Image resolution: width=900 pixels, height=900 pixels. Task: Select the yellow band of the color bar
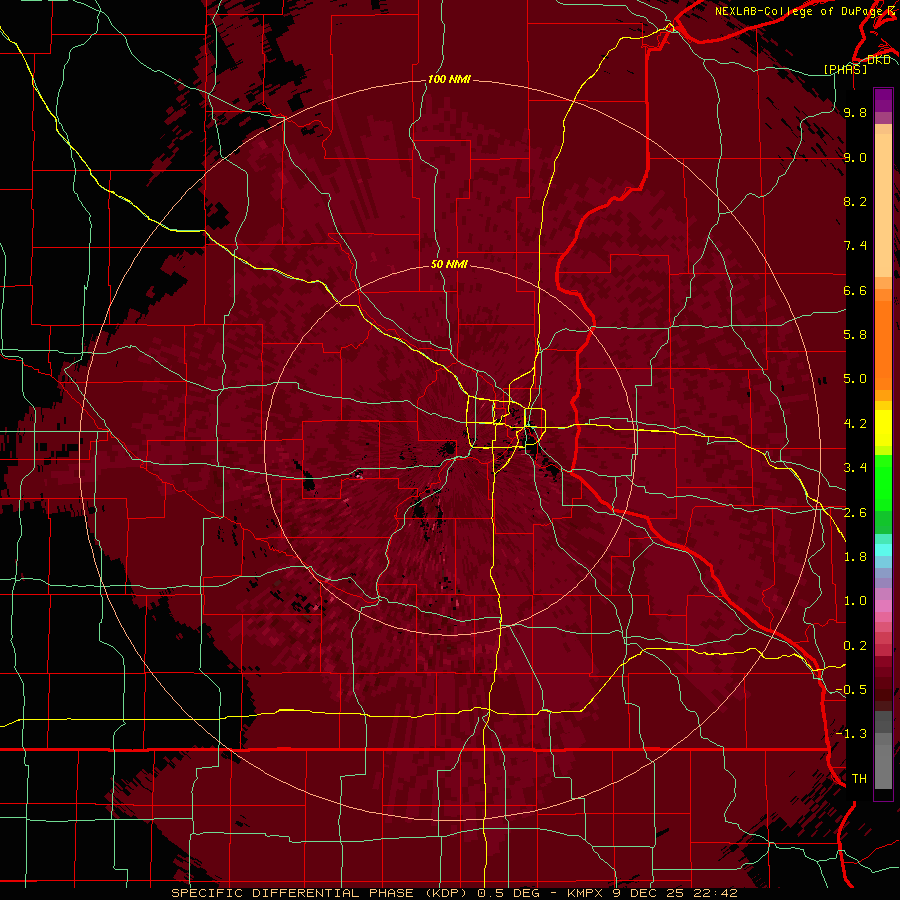click(x=883, y=428)
